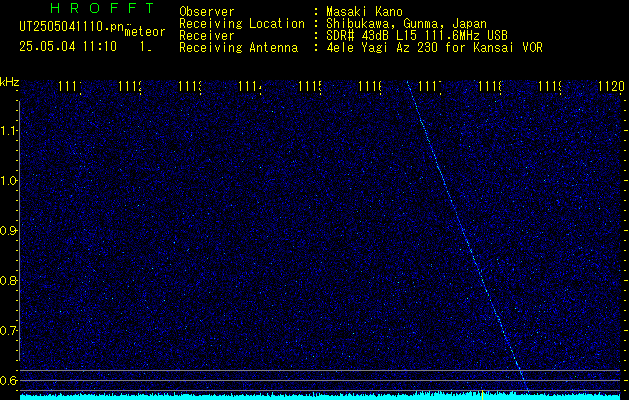This screenshot has height=400, width=629.
Task: Click time marker 1117 on top axis
Action: [x=430, y=86]
